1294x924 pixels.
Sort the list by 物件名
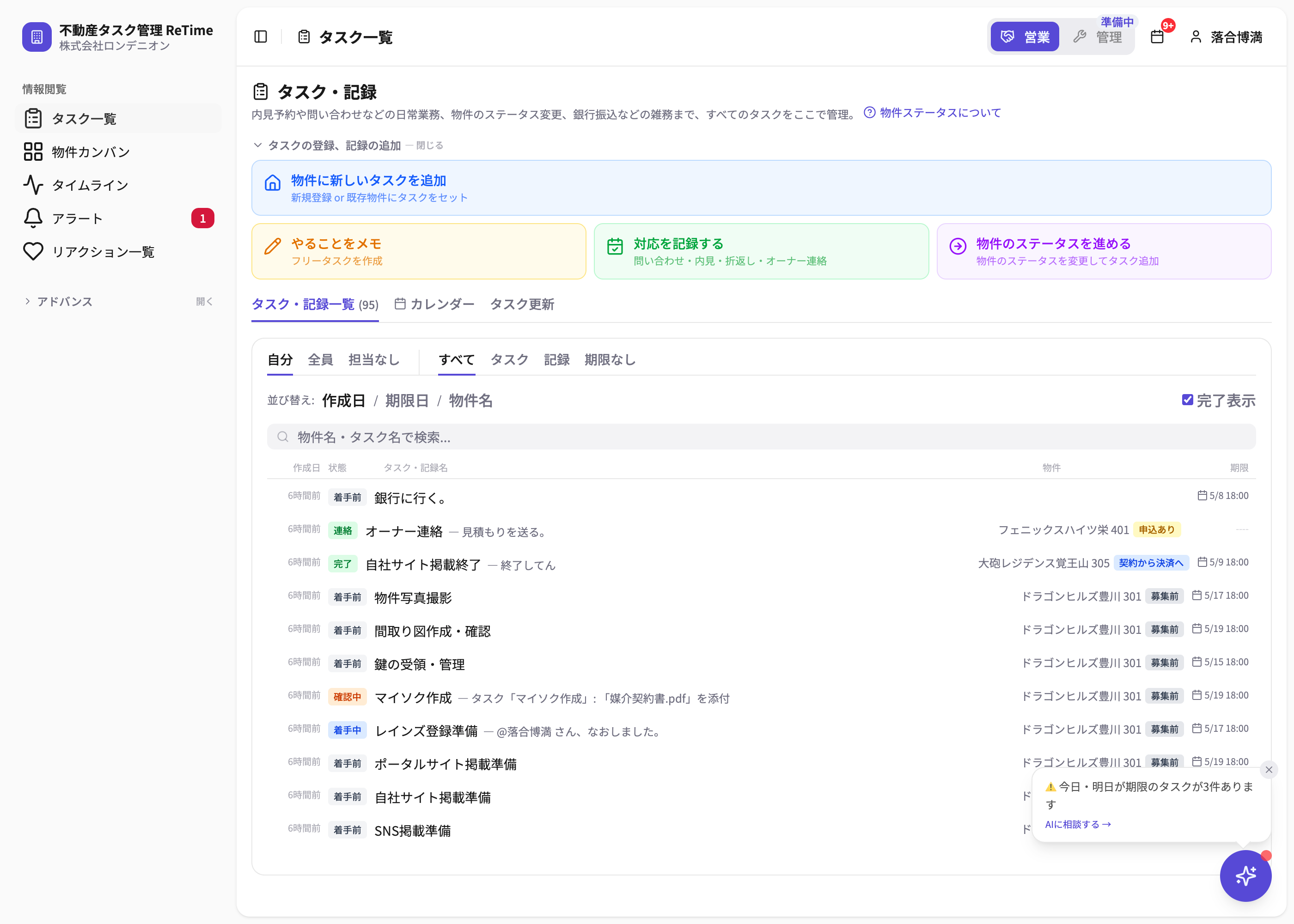point(470,401)
